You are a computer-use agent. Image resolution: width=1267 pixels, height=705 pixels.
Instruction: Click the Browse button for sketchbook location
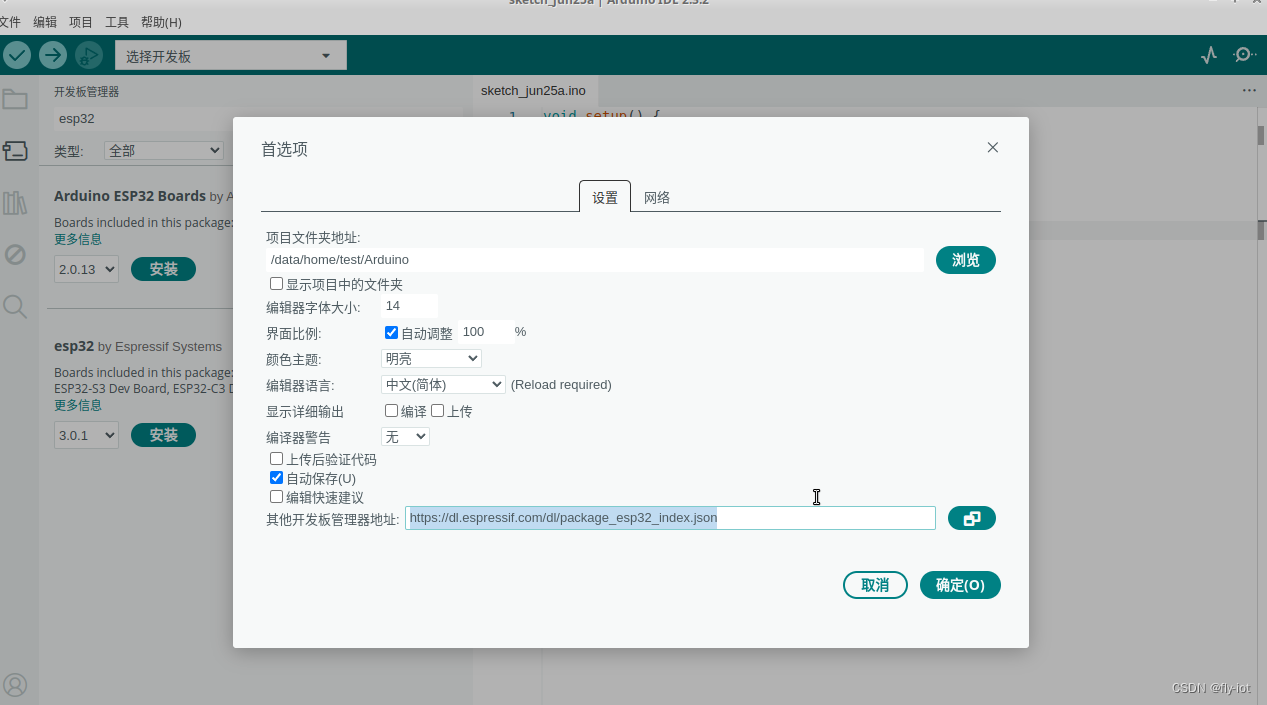(x=966, y=260)
